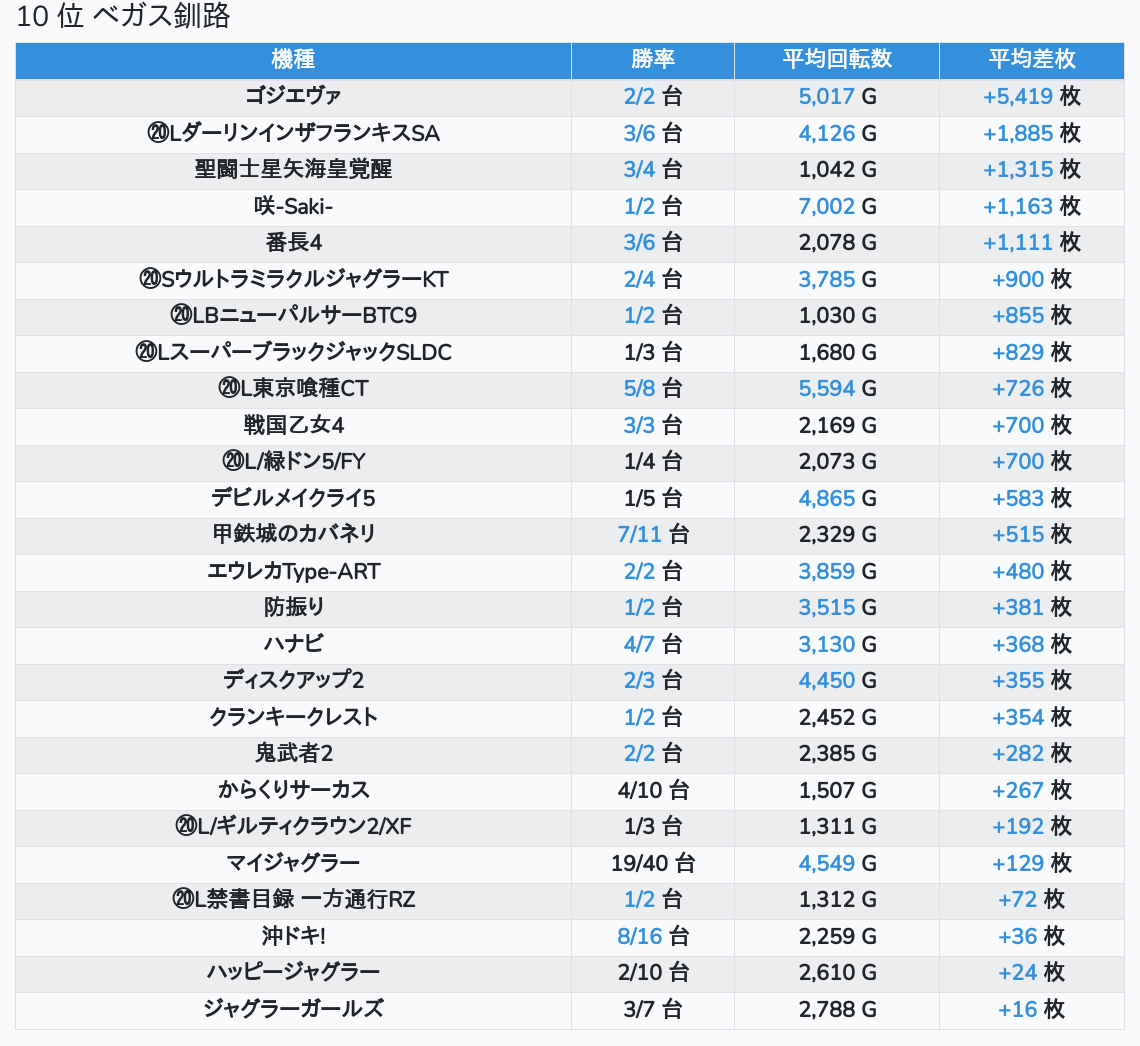Click ⑳LスーパーブラックジャックSLDC name
1140x1046 pixels.
tap(293, 353)
